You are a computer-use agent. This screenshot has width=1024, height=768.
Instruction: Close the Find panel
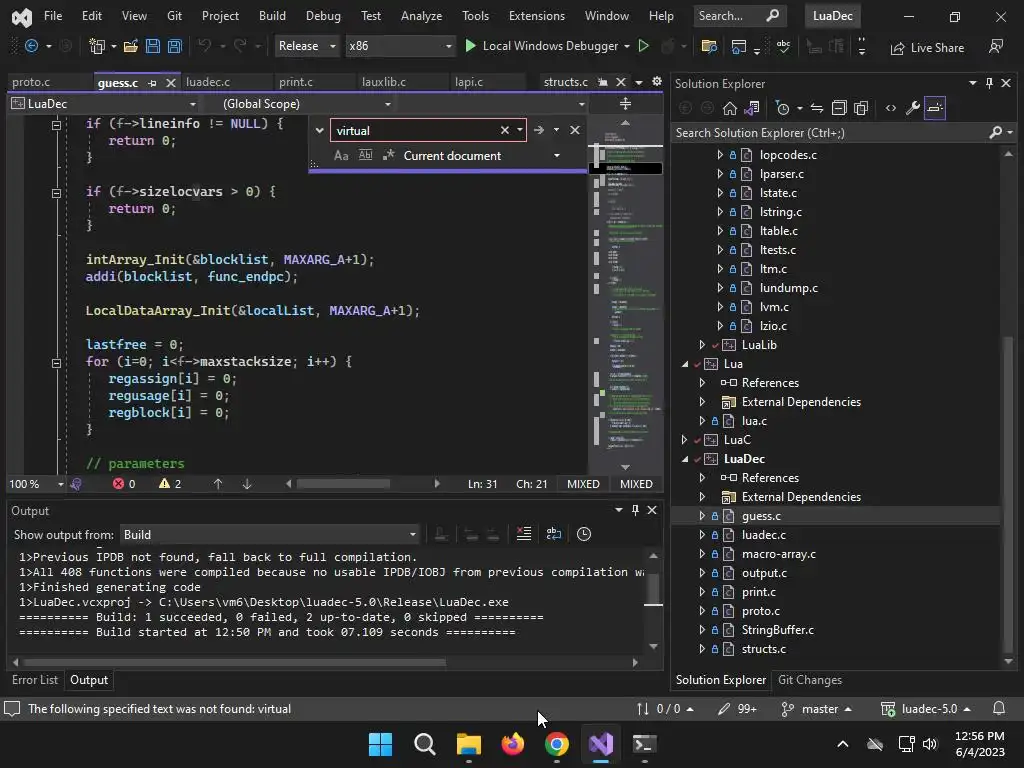(x=575, y=131)
